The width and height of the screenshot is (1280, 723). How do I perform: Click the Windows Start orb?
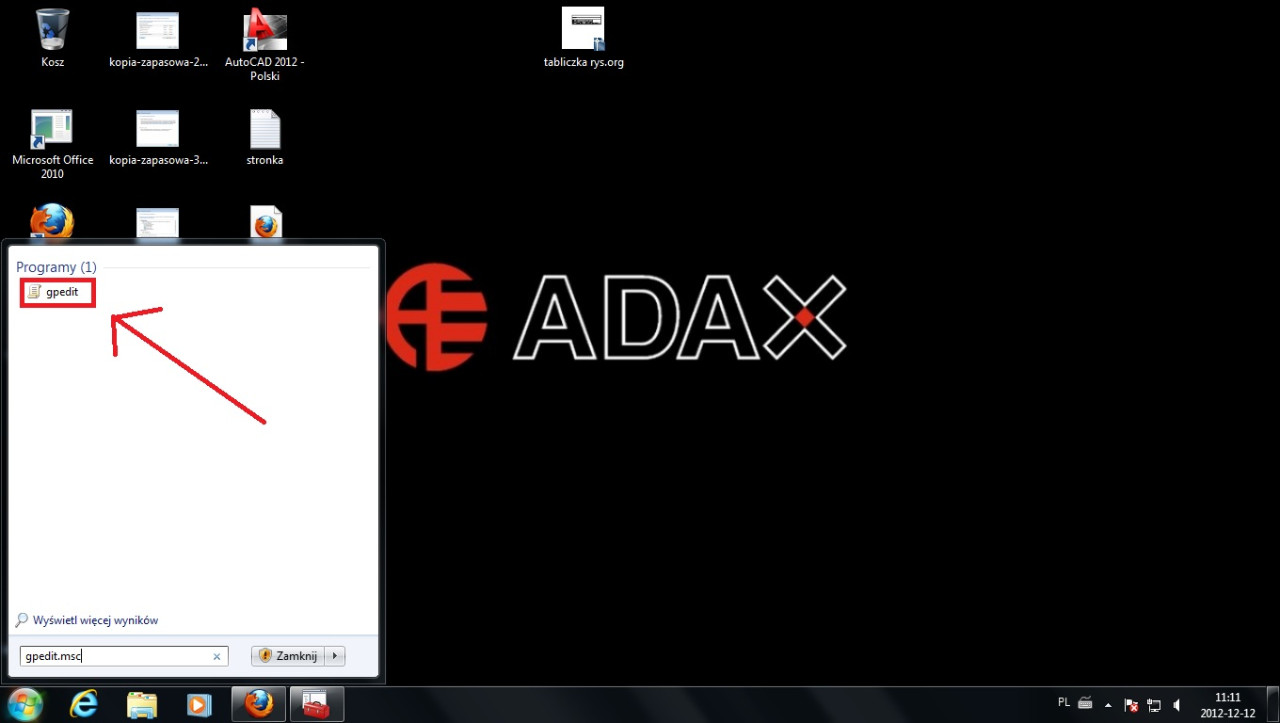tap(25, 704)
